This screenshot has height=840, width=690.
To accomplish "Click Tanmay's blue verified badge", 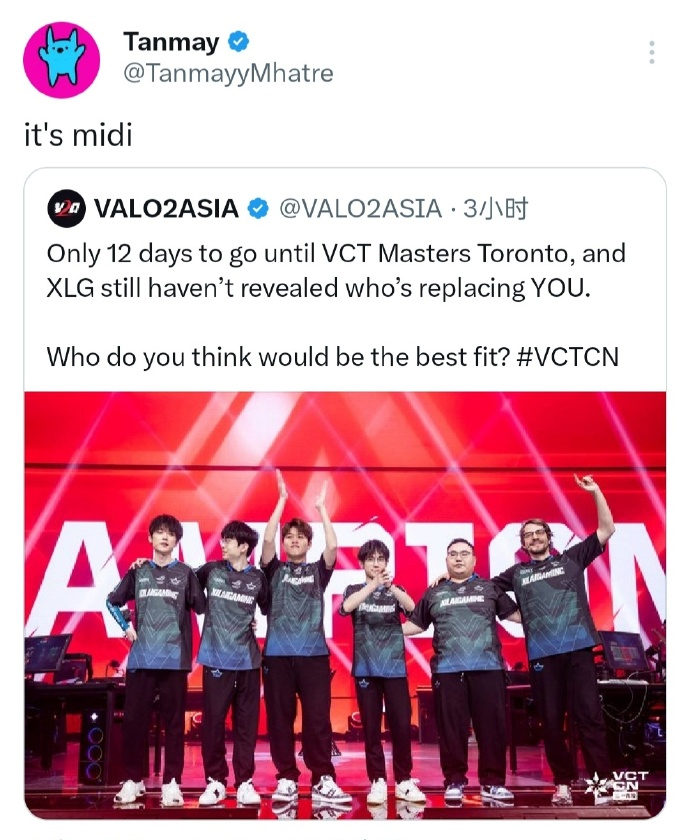I will (238, 42).
